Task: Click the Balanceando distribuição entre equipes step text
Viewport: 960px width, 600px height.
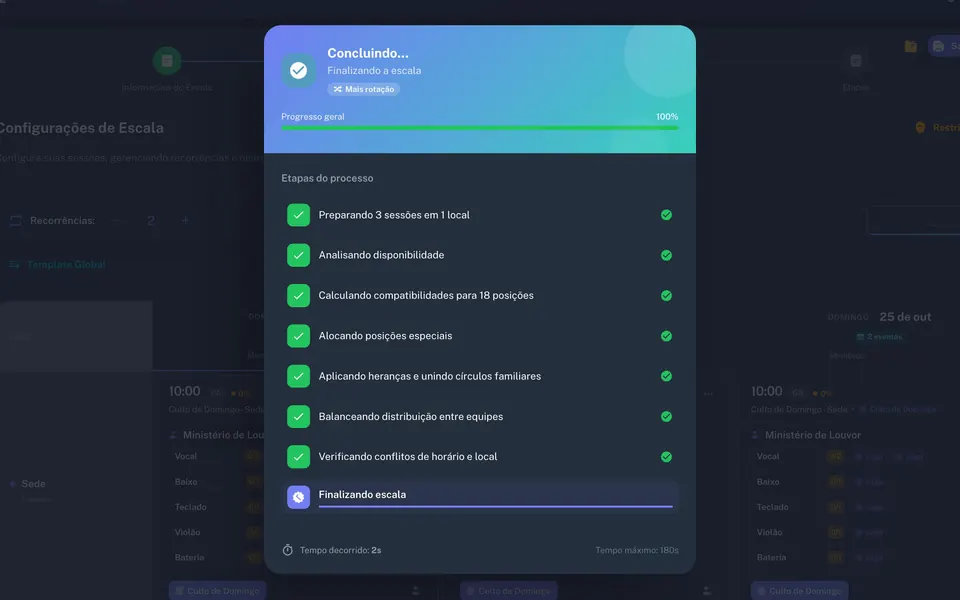Action: pyautogui.click(x=411, y=417)
